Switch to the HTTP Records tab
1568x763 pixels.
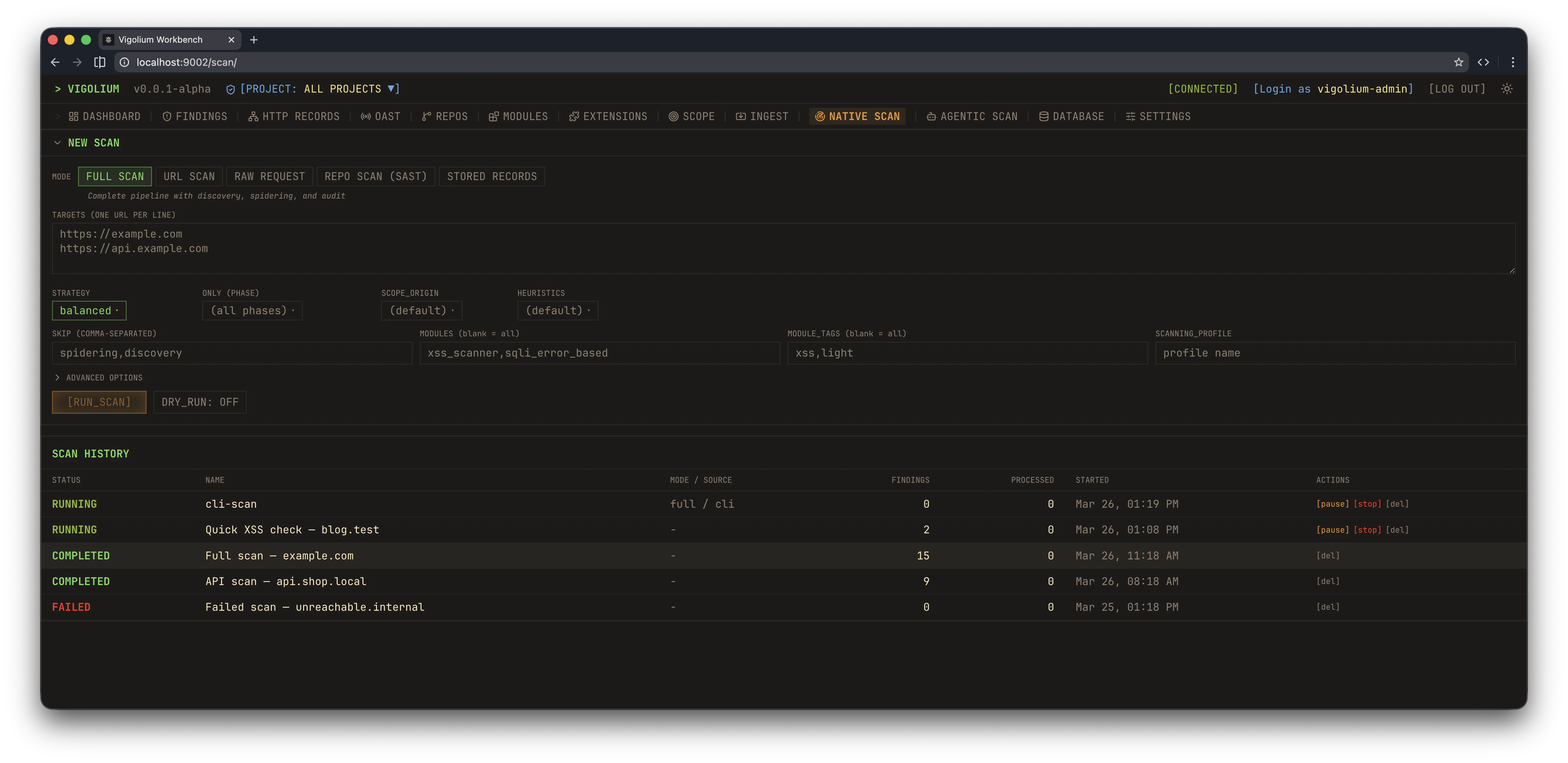pos(294,116)
